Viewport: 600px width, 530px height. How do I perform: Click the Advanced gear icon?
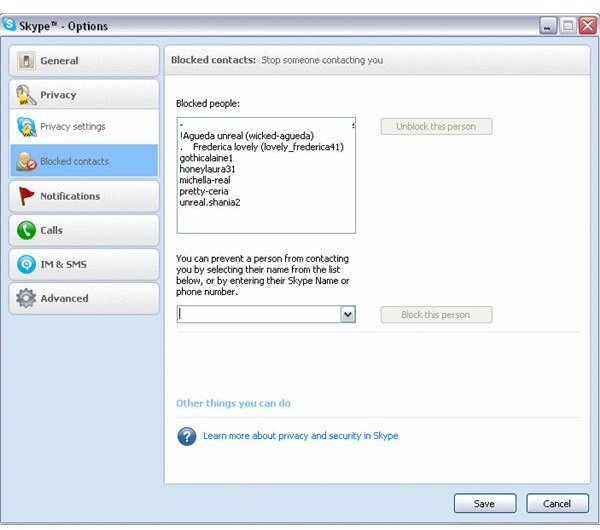click(26, 298)
